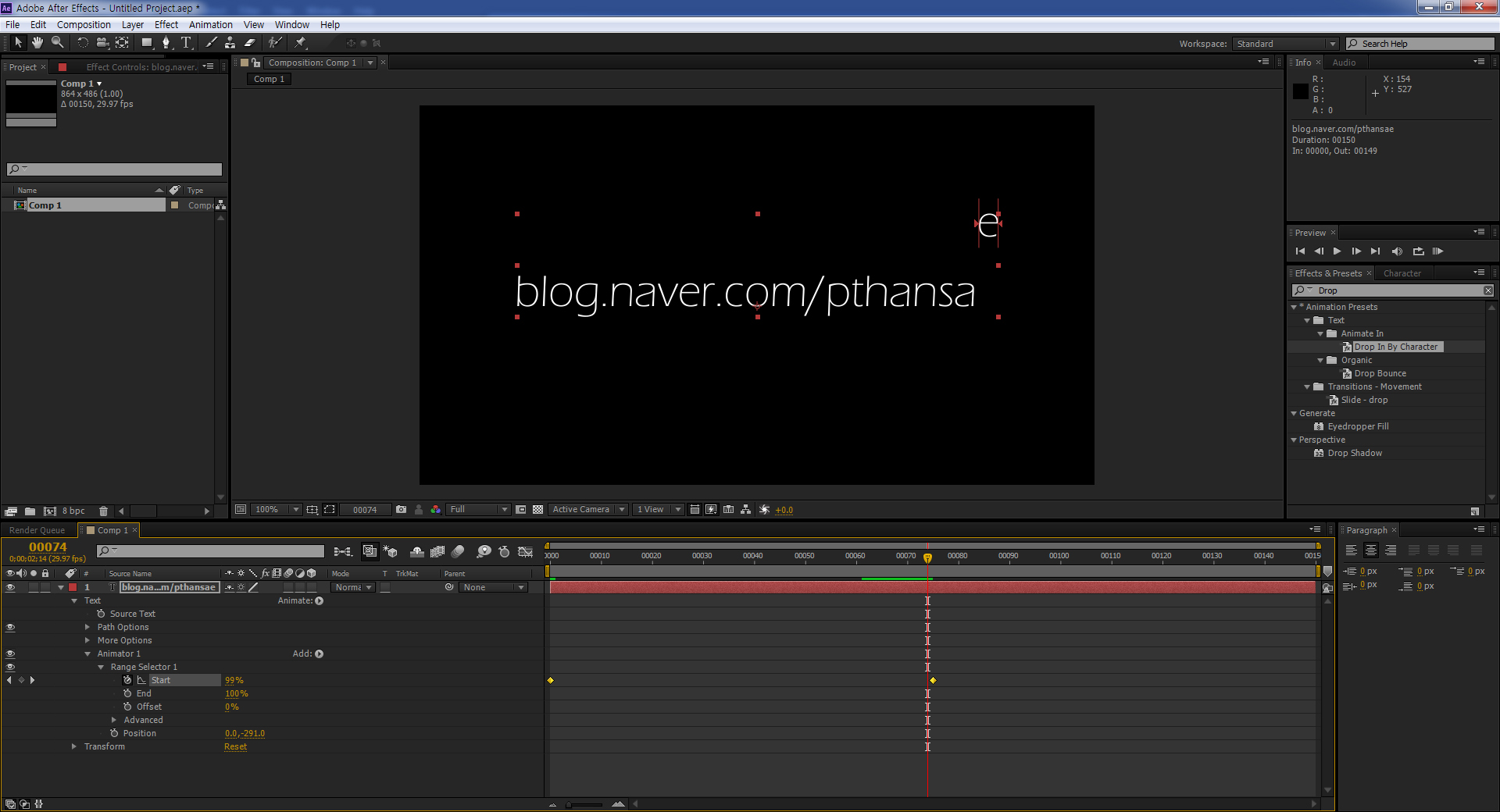Viewport: 1500px width, 812px height.
Task: Select the Unified Camera tool
Action: (102, 43)
